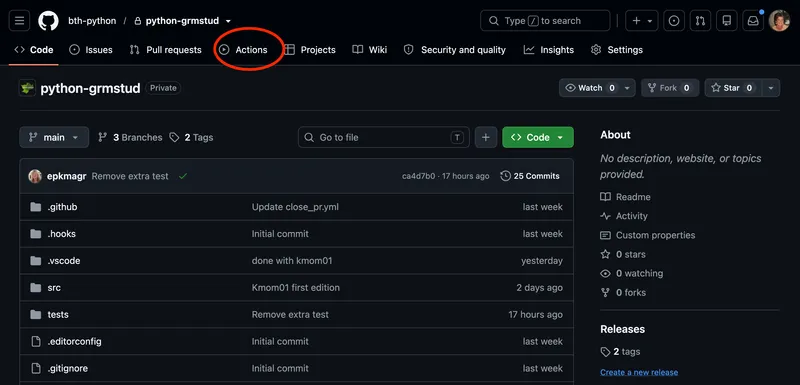Open notifications inbox icon

point(753,21)
